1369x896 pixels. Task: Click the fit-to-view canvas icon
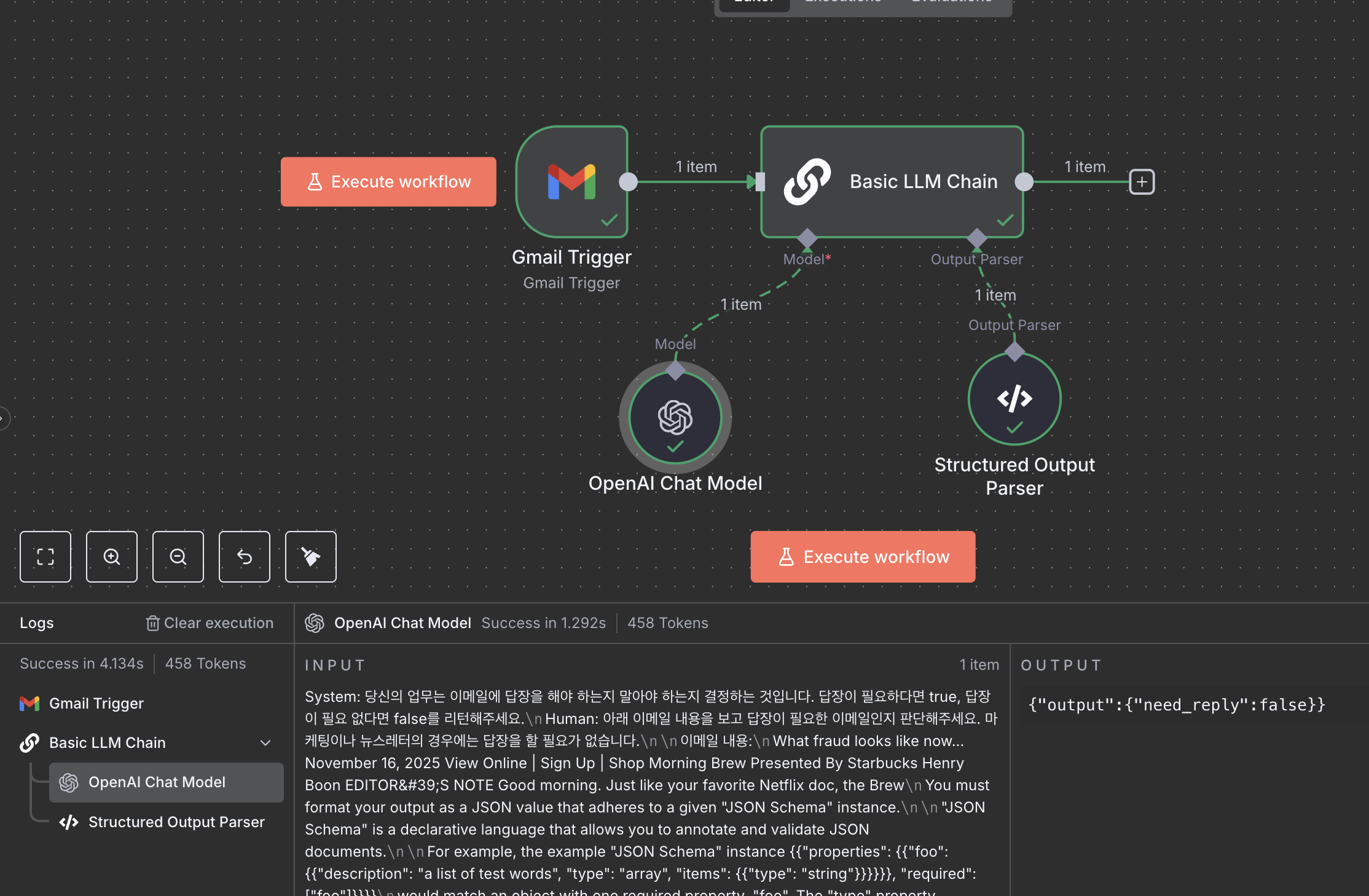tap(45, 557)
